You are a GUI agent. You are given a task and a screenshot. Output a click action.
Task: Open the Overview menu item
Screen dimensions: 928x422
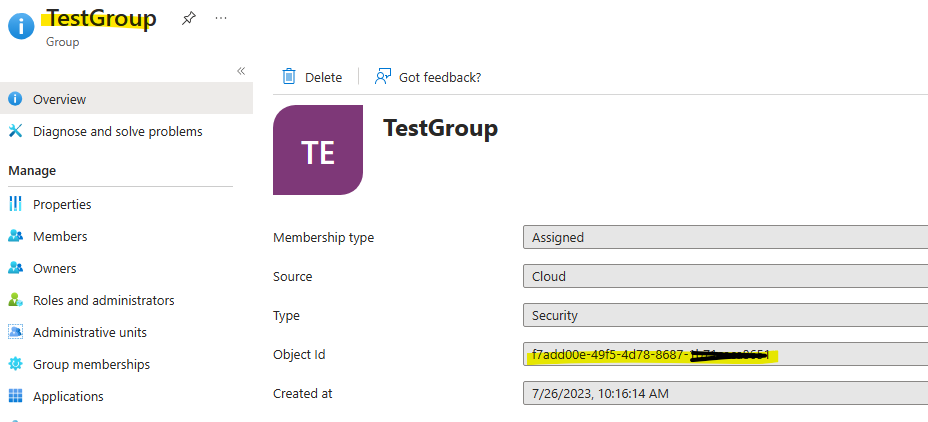click(126, 98)
